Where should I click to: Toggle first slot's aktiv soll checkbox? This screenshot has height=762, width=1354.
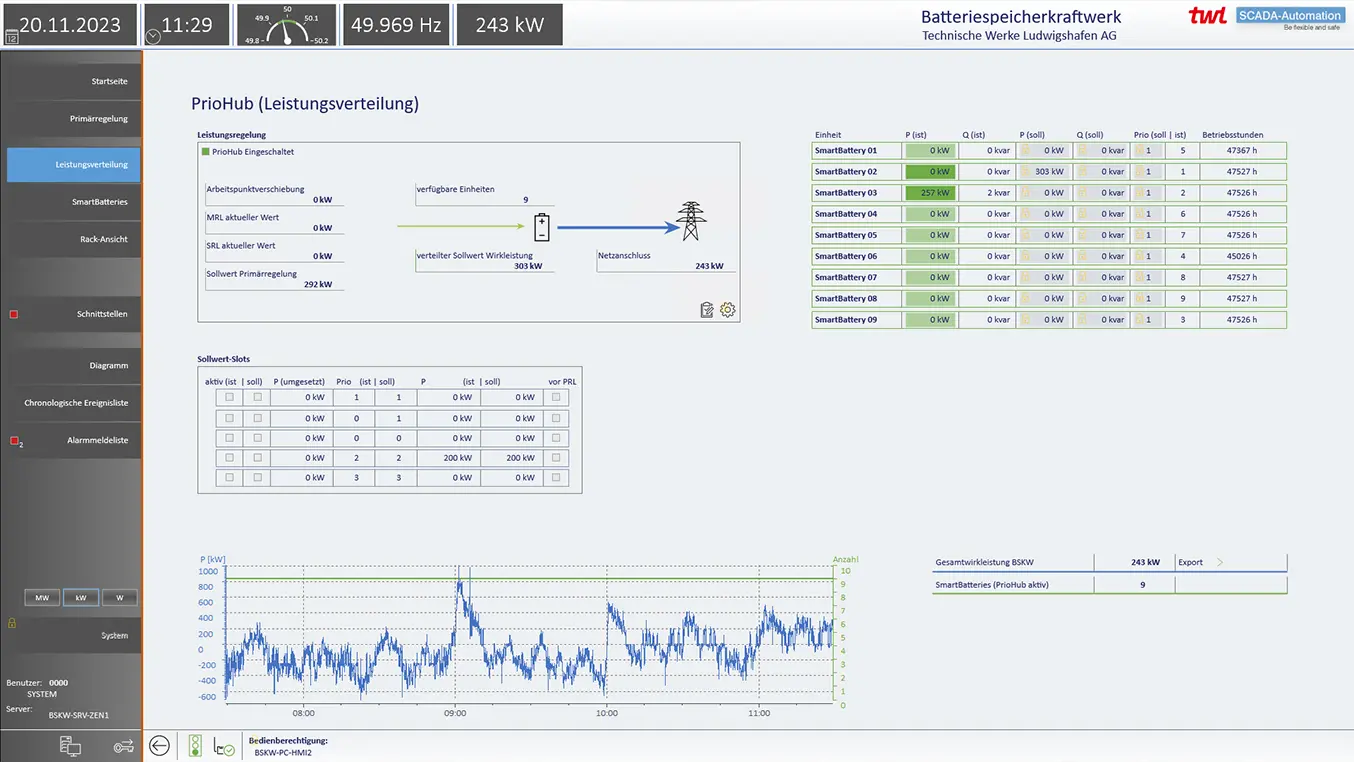click(x=257, y=397)
